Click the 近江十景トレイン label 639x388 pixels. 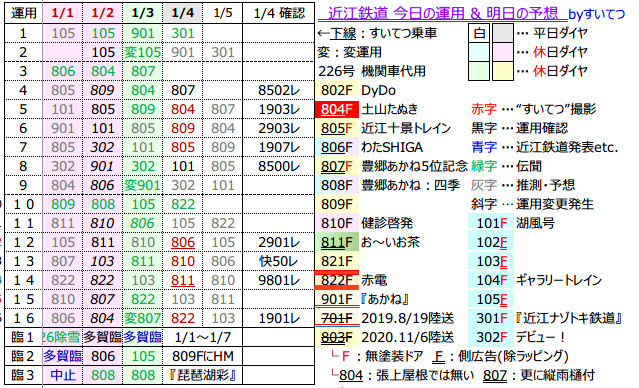point(406,128)
